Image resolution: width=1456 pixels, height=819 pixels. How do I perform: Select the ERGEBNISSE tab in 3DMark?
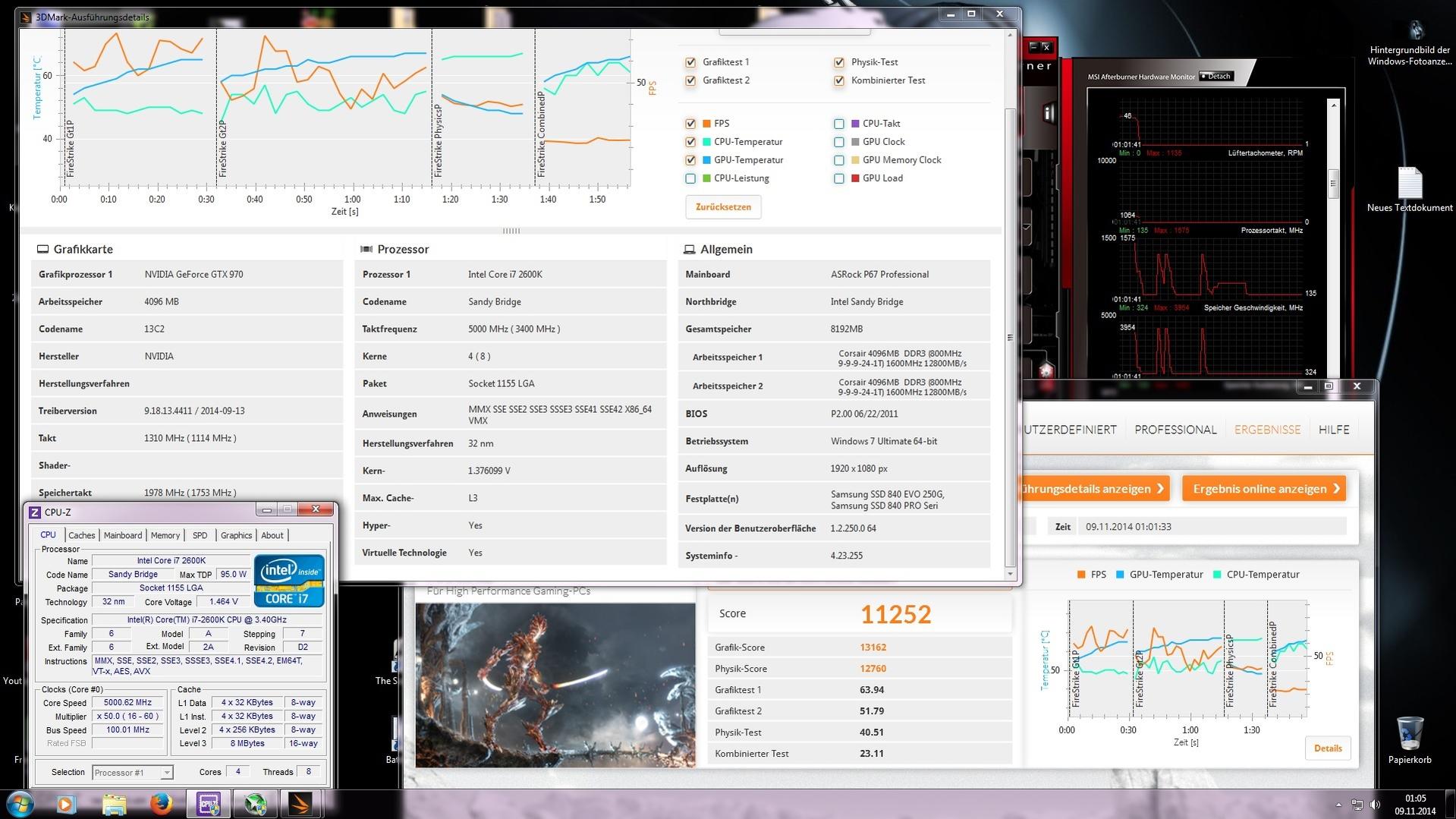pyautogui.click(x=1267, y=430)
